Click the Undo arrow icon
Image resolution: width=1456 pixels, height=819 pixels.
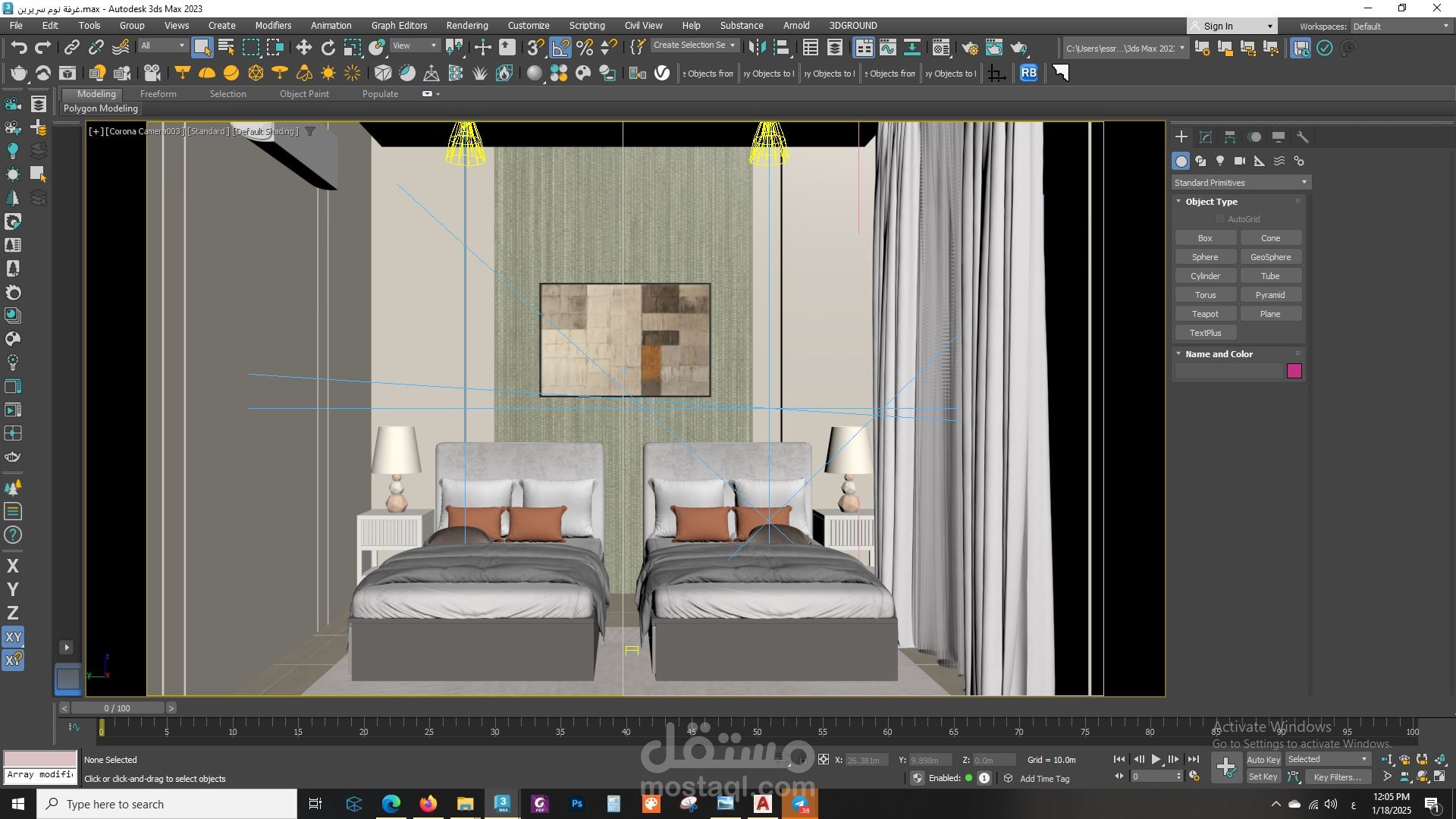(x=19, y=48)
